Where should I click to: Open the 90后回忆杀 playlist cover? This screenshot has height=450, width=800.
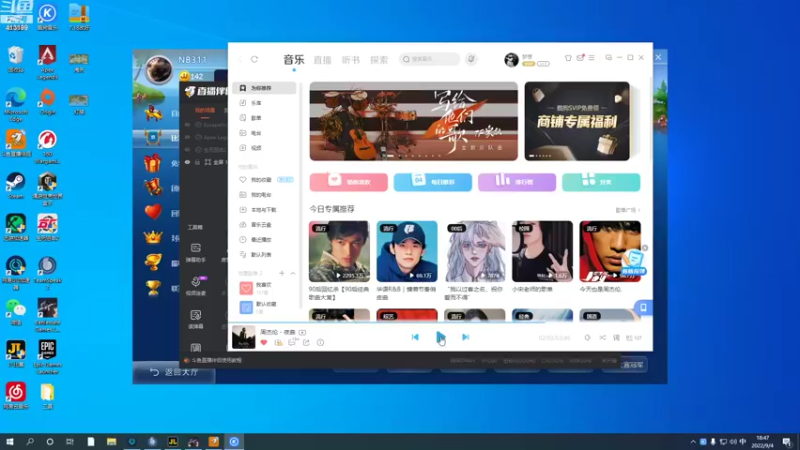tap(339, 251)
